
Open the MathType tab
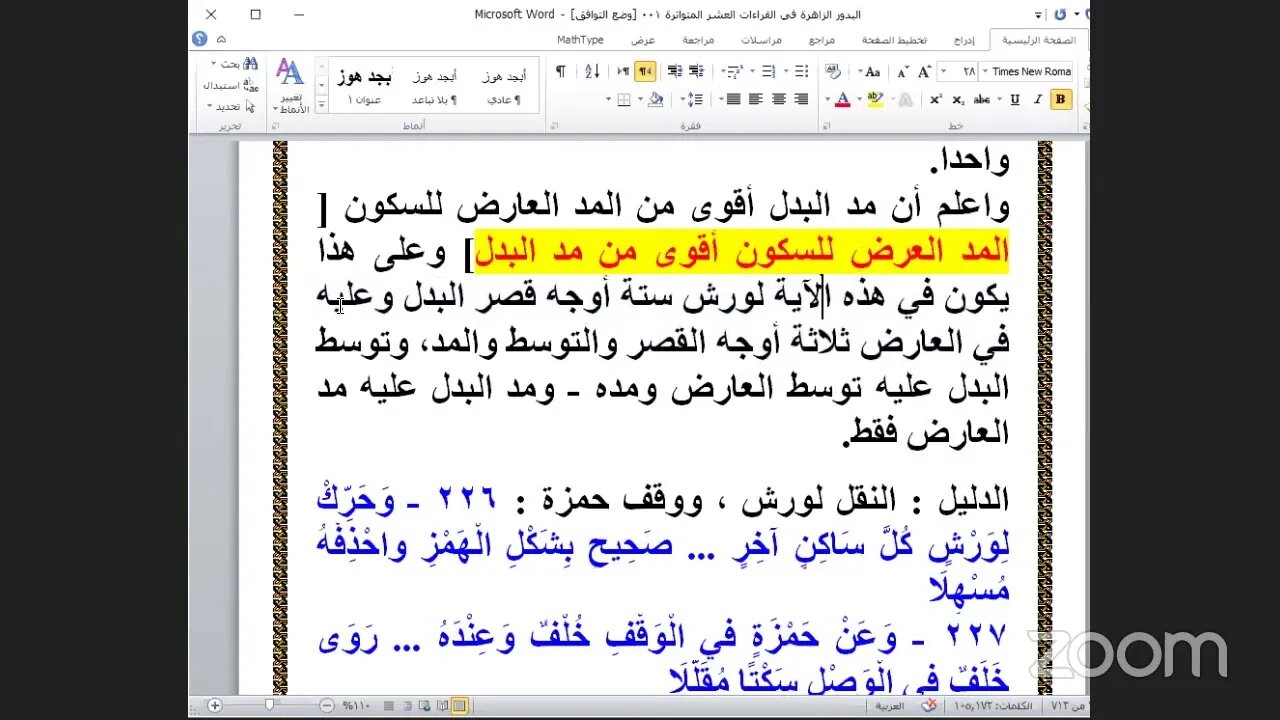(x=580, y=40)
